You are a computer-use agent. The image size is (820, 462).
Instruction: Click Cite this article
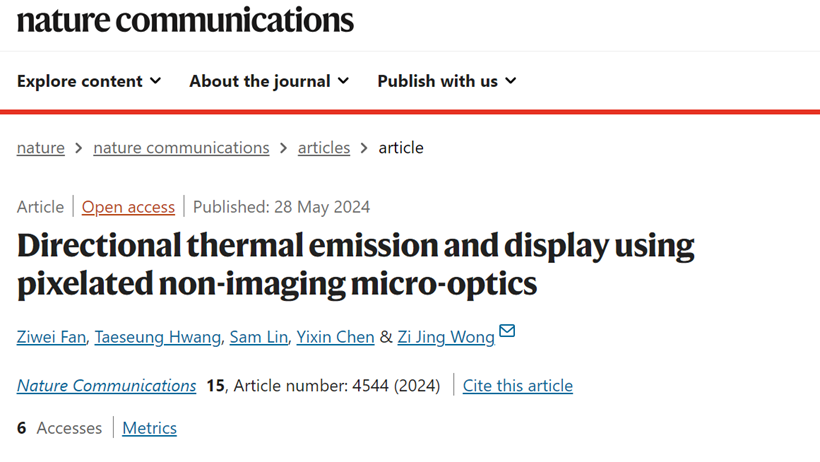[x=518, y=385]
